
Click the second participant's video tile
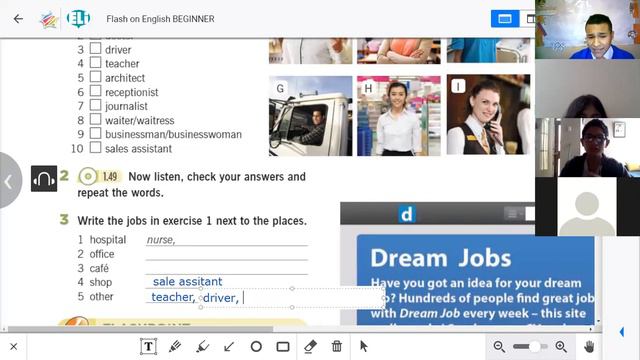(x=587, y=89)
